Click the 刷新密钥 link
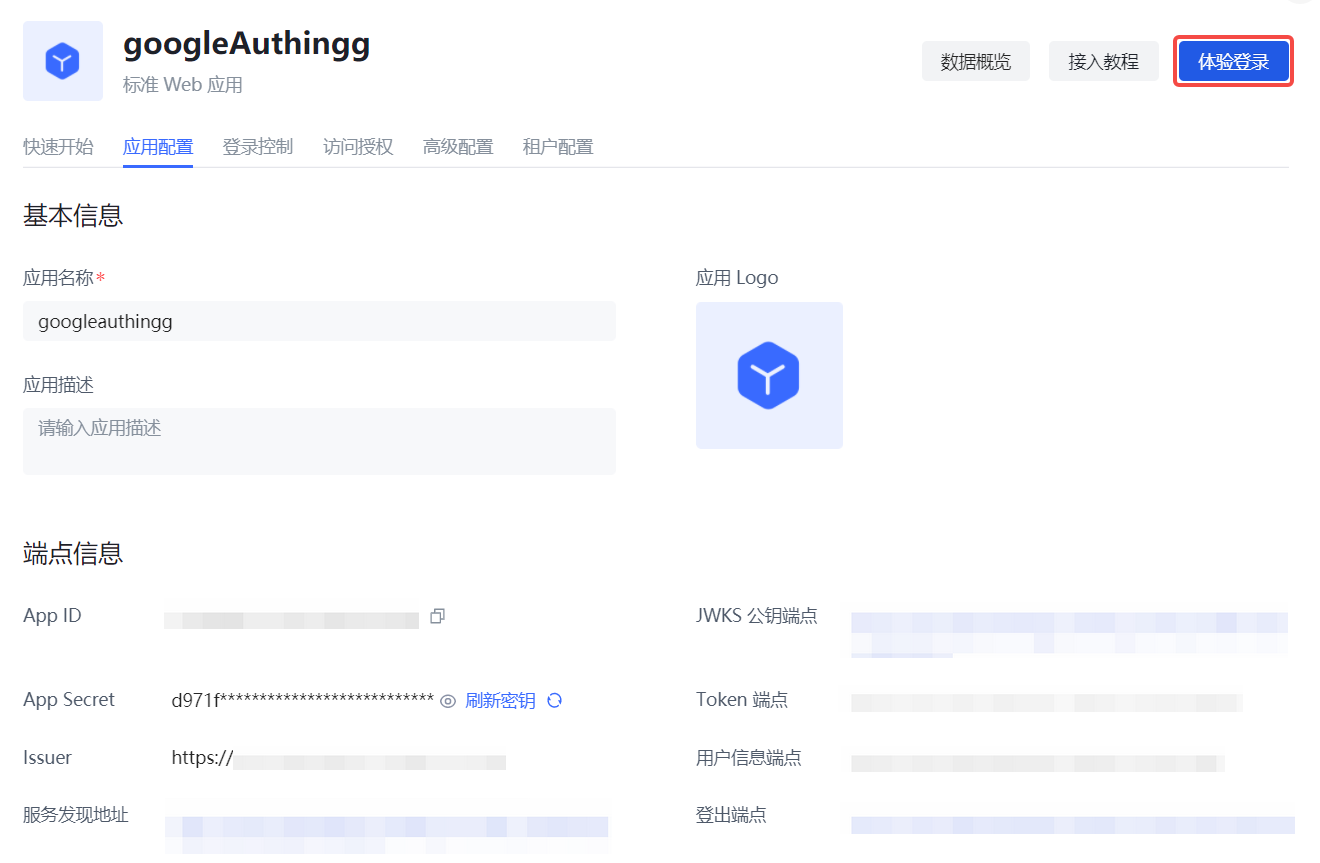 click(500, 700)
